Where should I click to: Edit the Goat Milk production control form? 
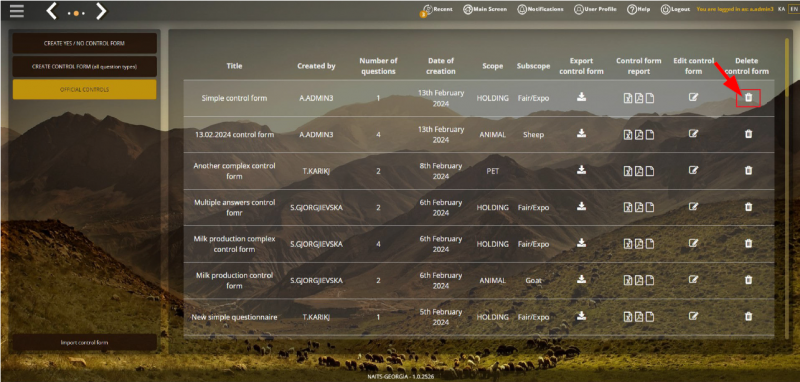[x=693, y=279]
